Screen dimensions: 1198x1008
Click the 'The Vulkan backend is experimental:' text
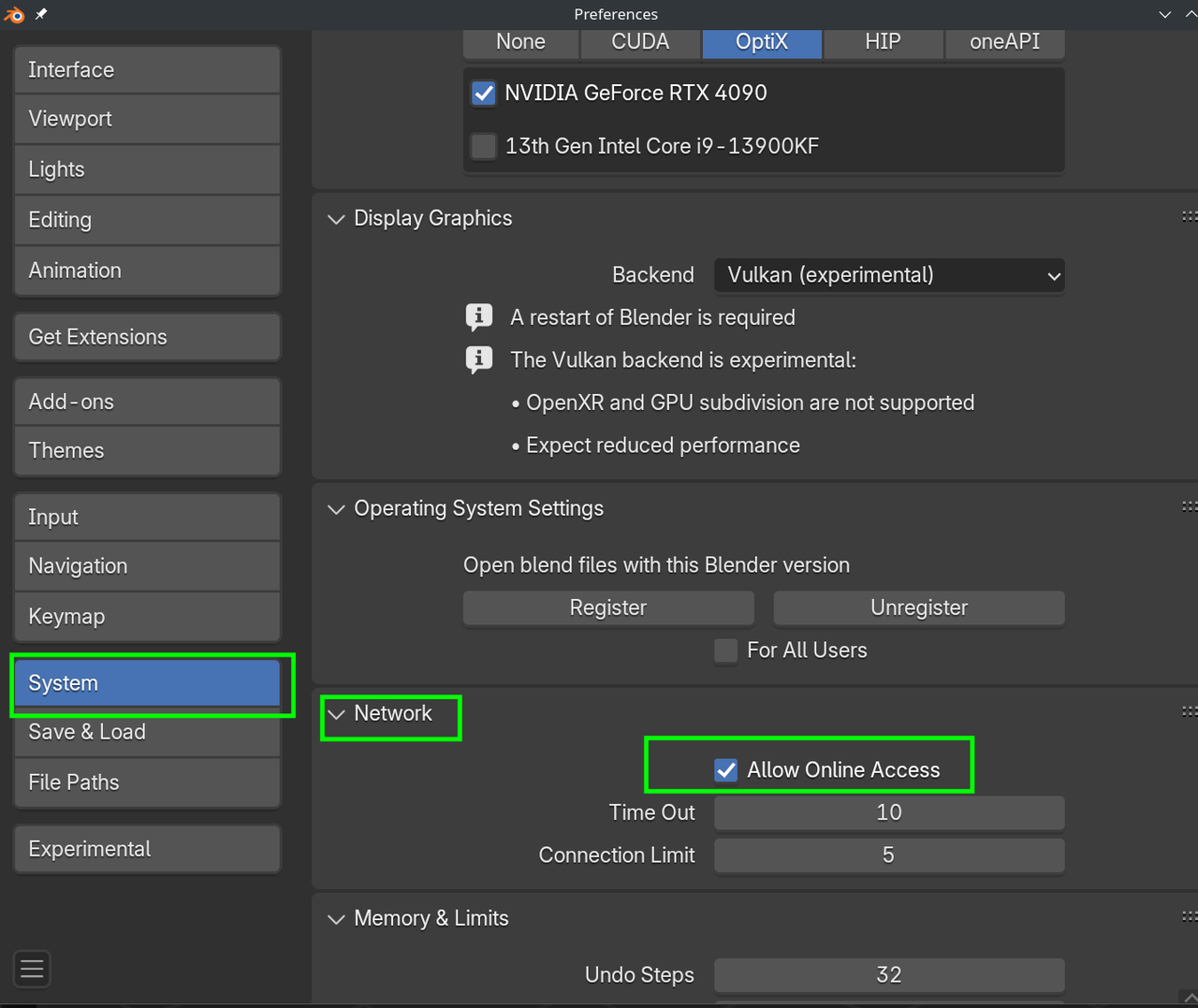click(683, 360)
